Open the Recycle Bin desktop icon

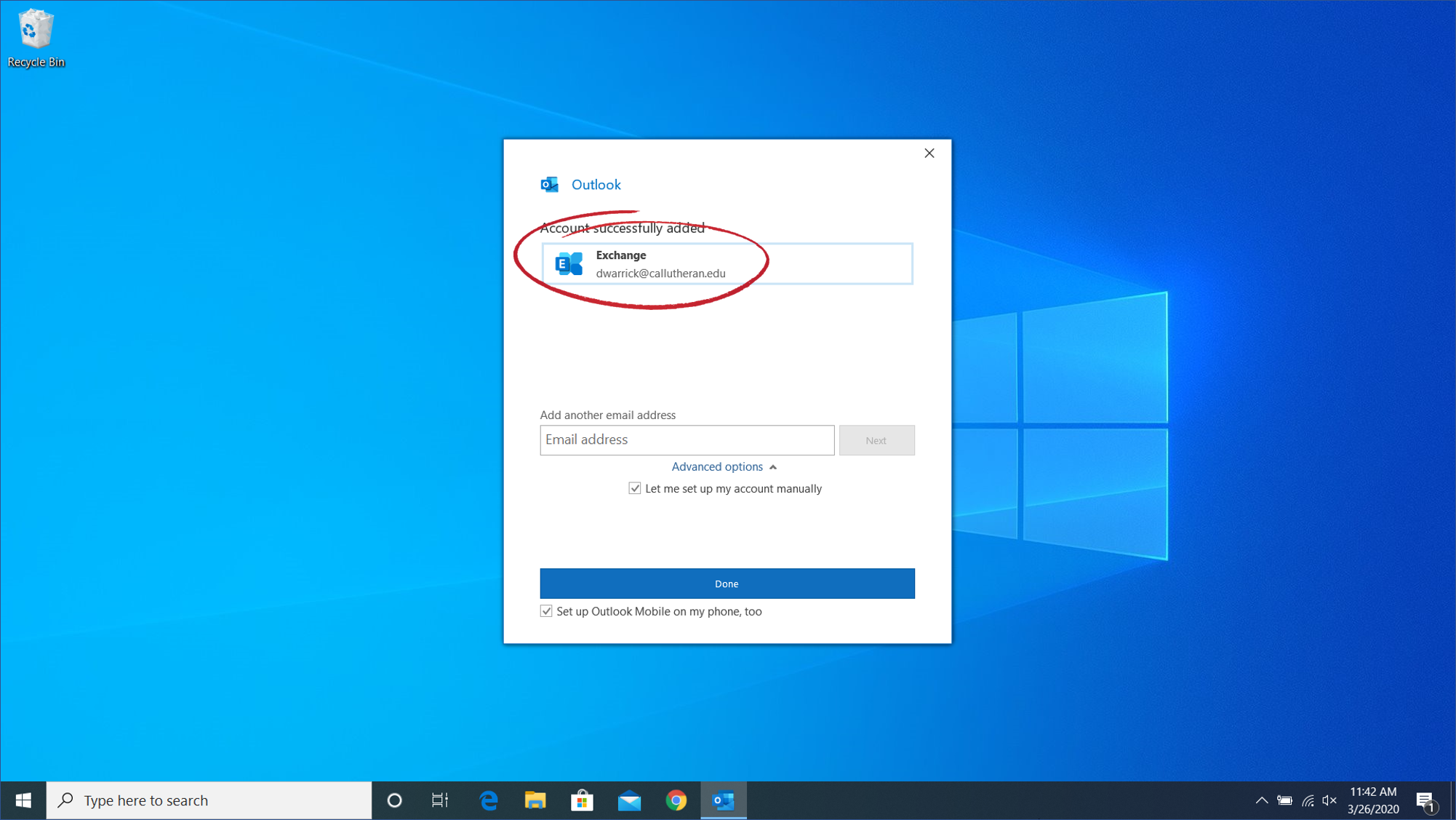35,38
